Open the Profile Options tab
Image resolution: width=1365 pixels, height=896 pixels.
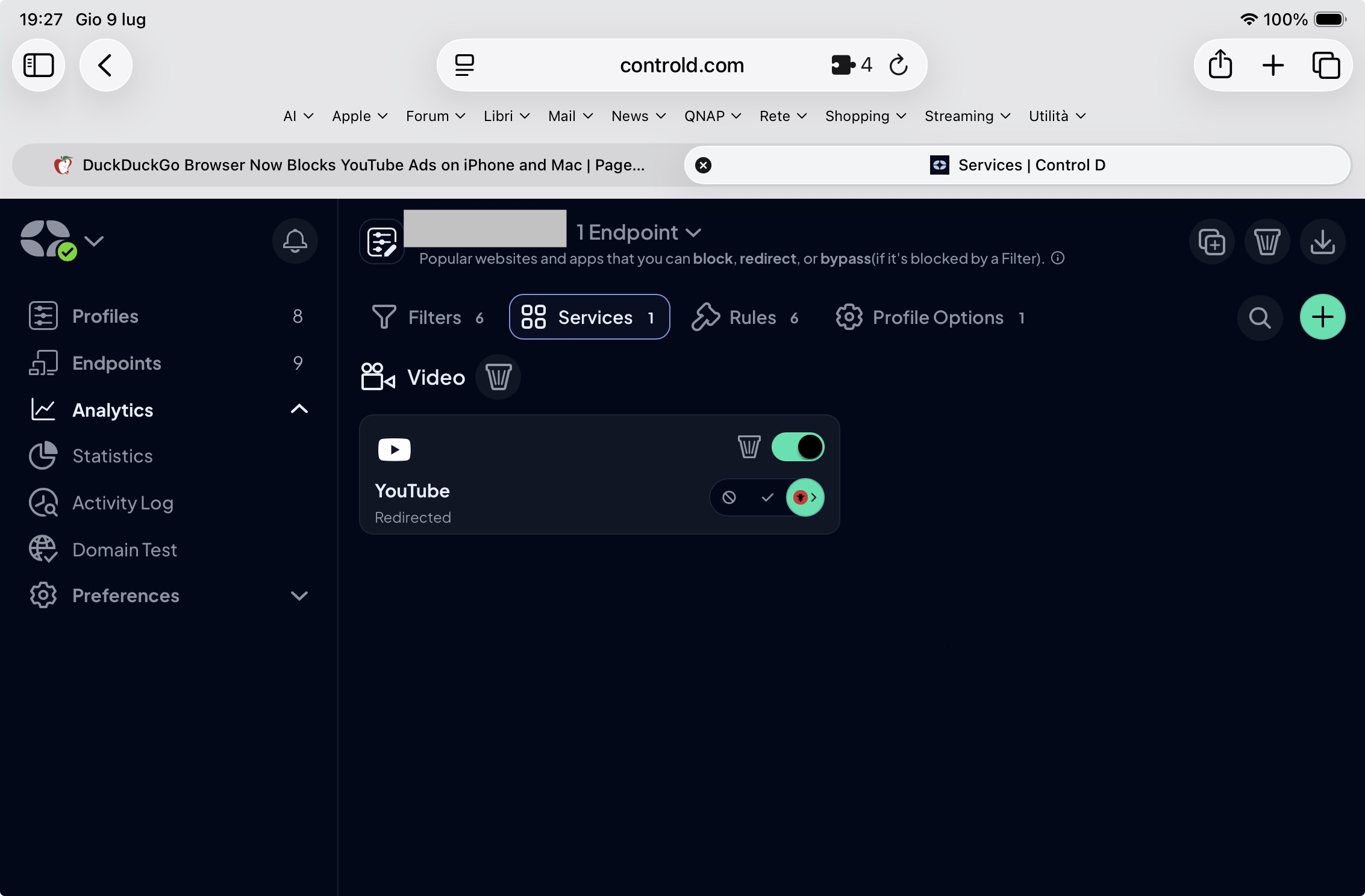(931, 317)
